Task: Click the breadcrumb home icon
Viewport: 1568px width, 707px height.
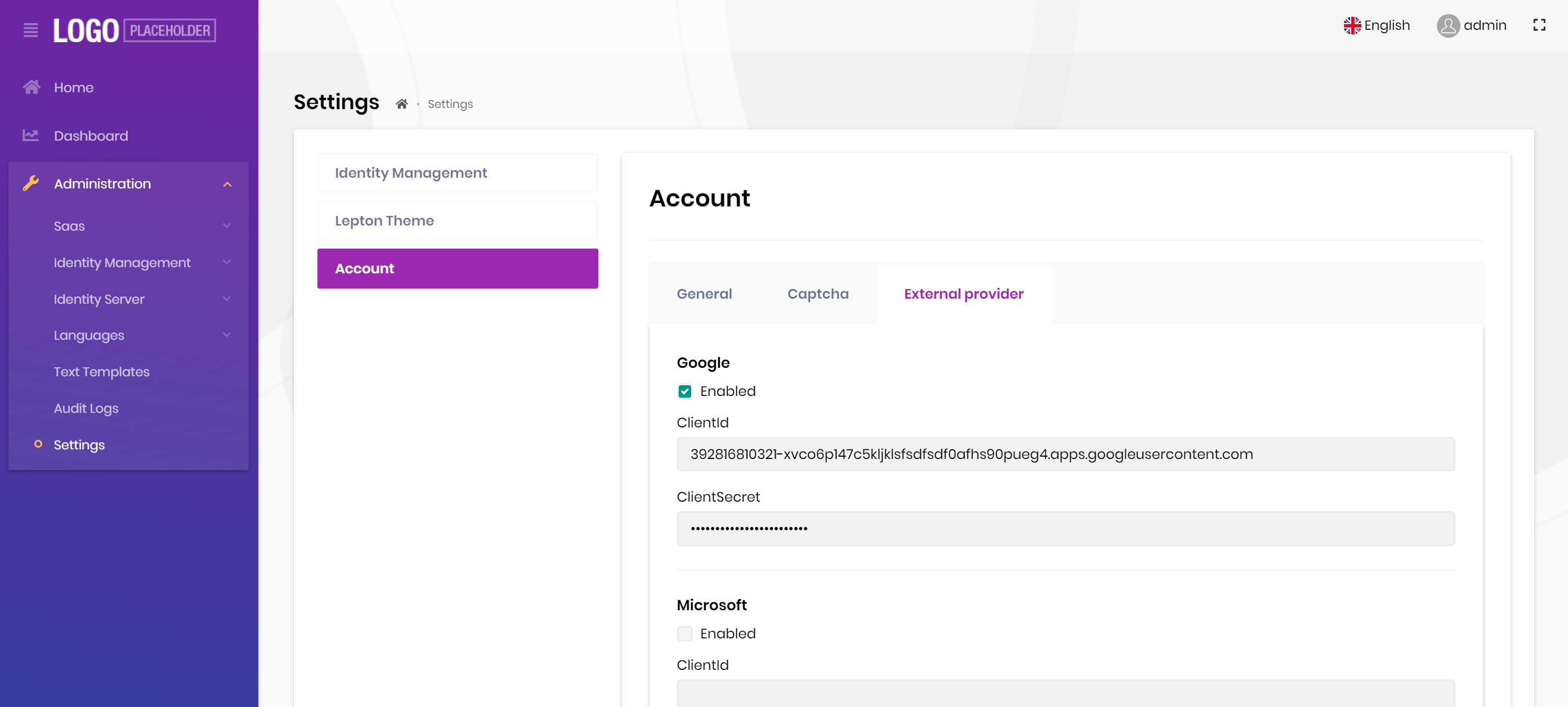Action: 401,103
